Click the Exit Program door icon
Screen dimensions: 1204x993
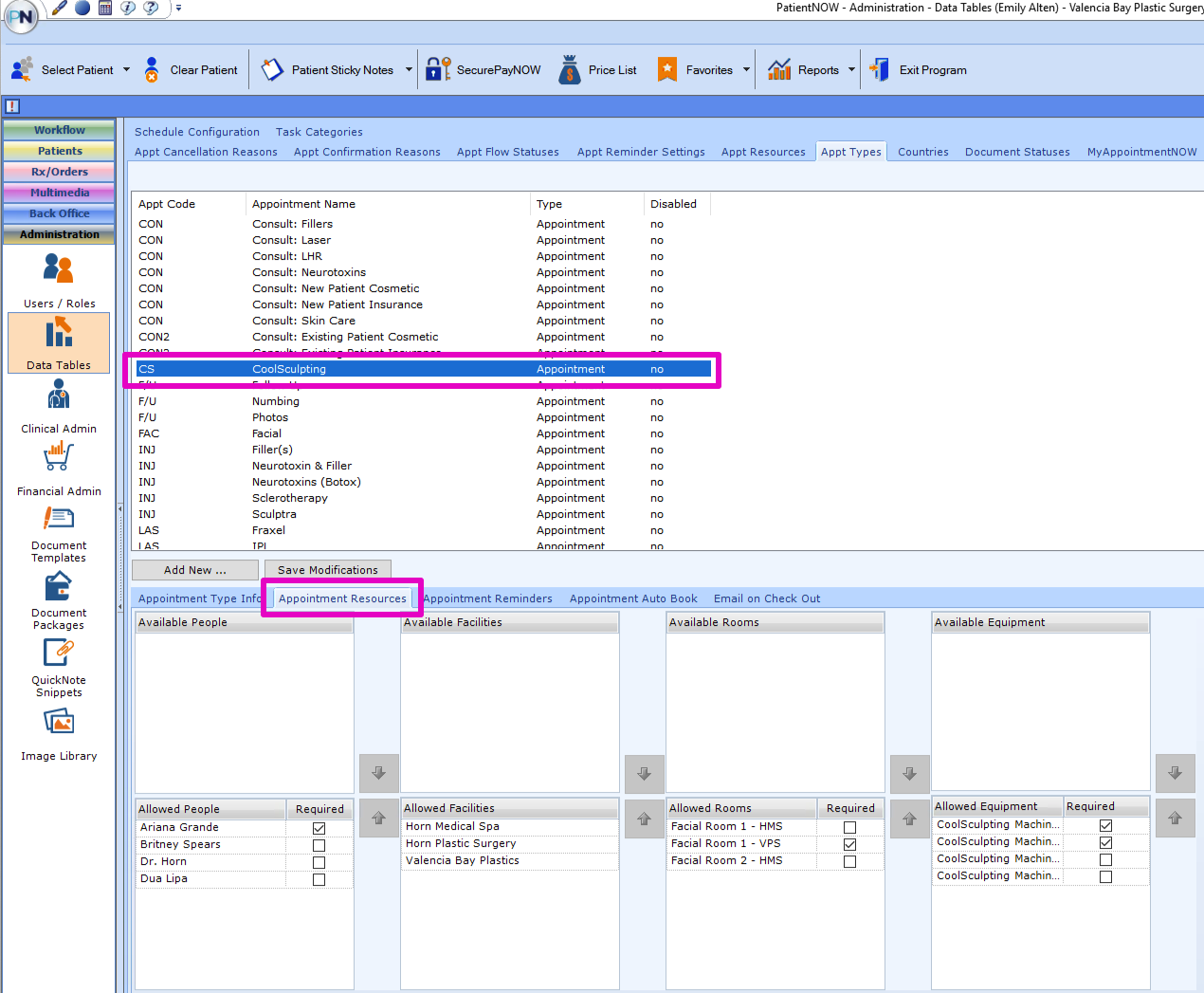click(x=880, y=69)
